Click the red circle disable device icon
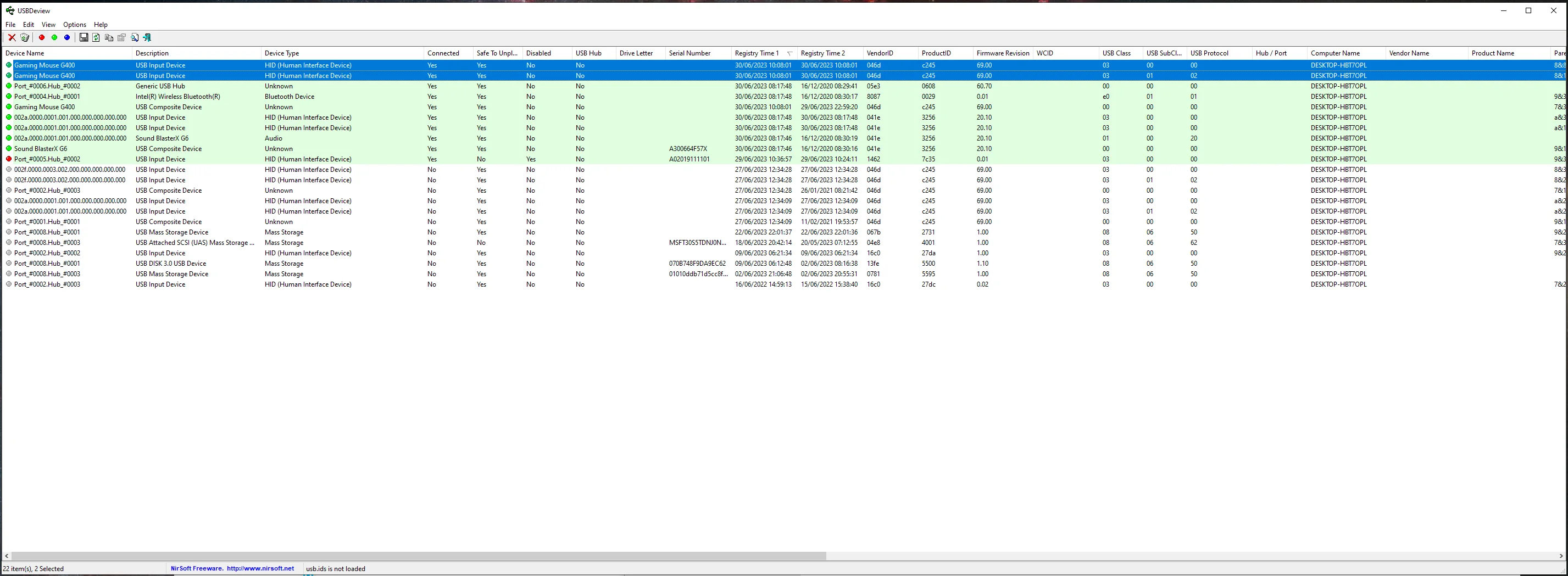The width and height of the screenshot is (1568, 576). pos(42,38)
